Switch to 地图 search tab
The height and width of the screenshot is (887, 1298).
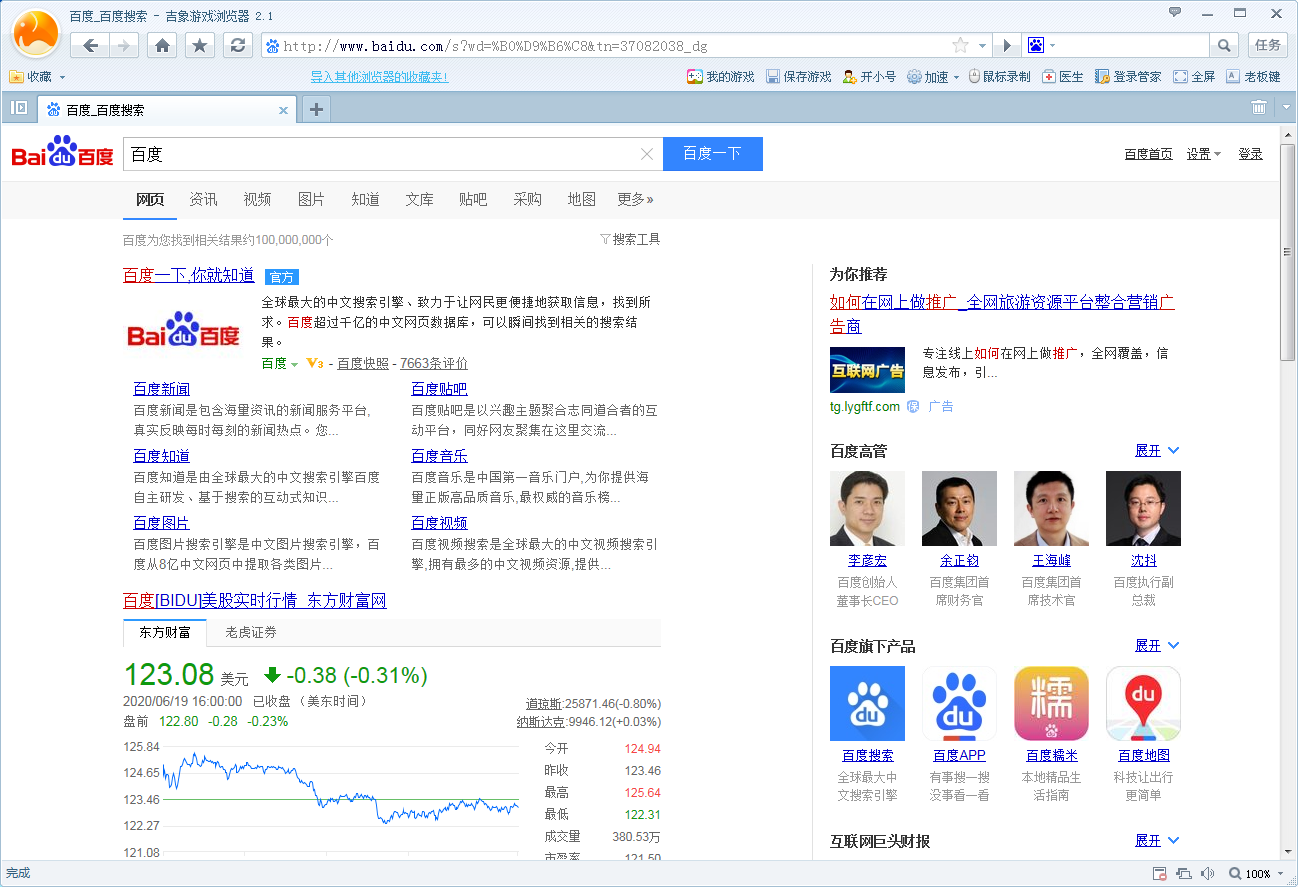coord(581,199)
